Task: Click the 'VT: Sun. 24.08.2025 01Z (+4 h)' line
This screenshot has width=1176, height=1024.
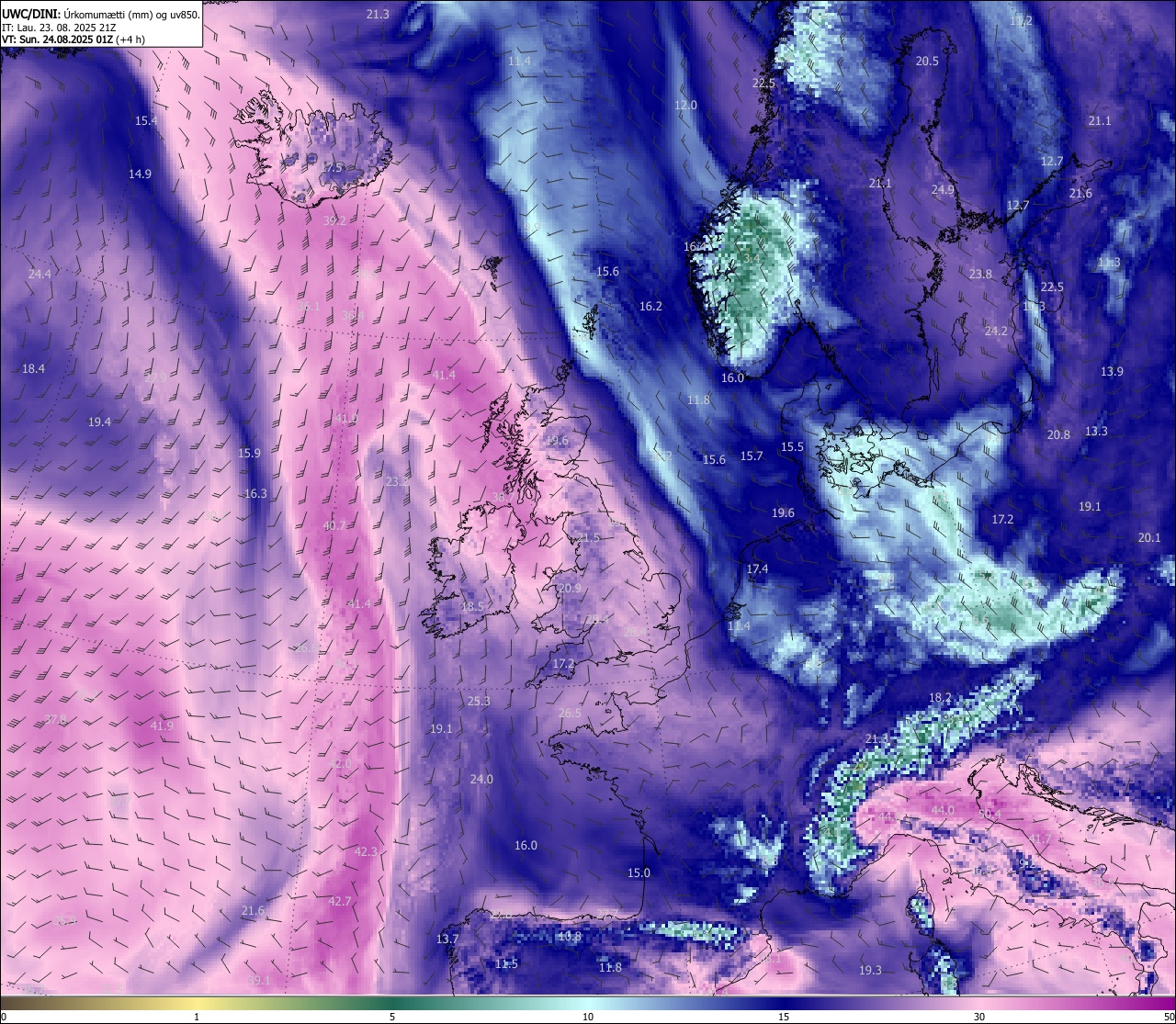Action: pyautogui.click(x=73, y=39)
